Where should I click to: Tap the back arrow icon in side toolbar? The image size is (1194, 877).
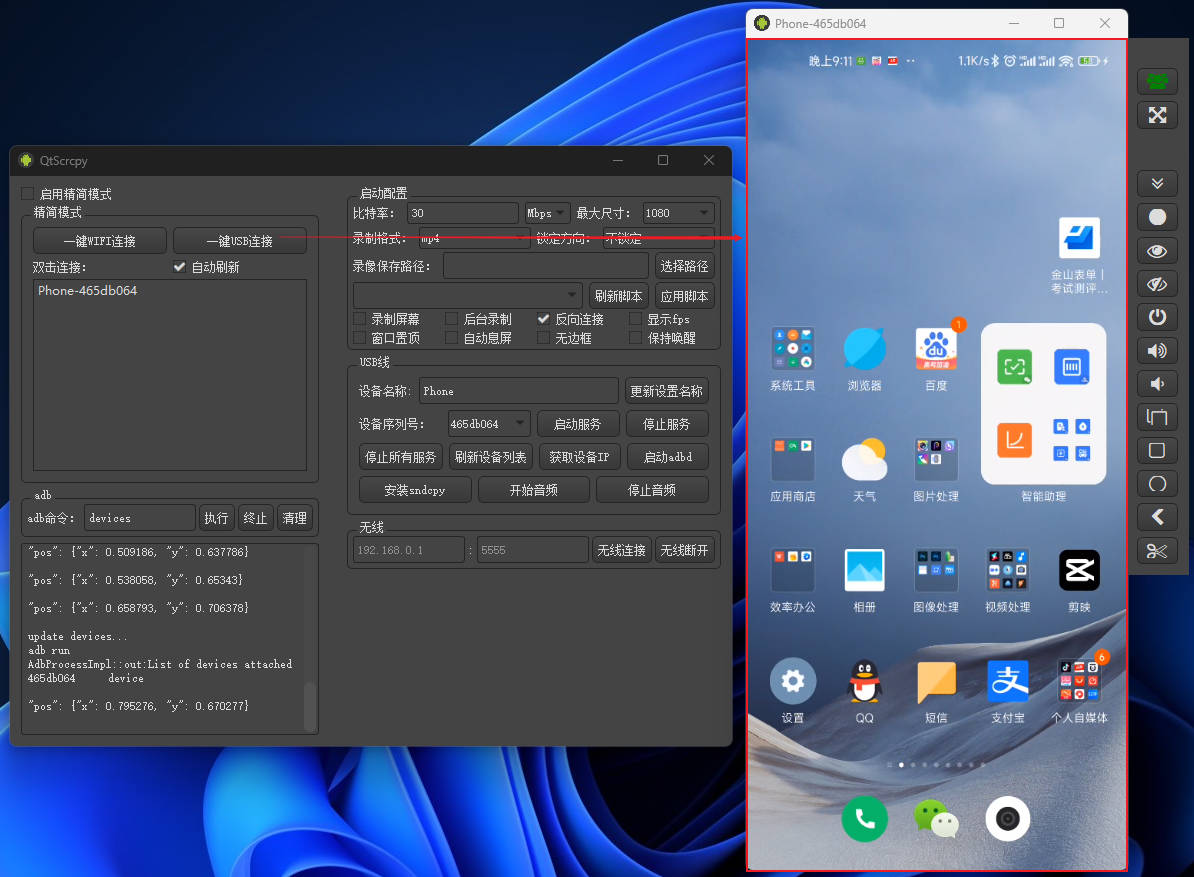[1157, 517]
